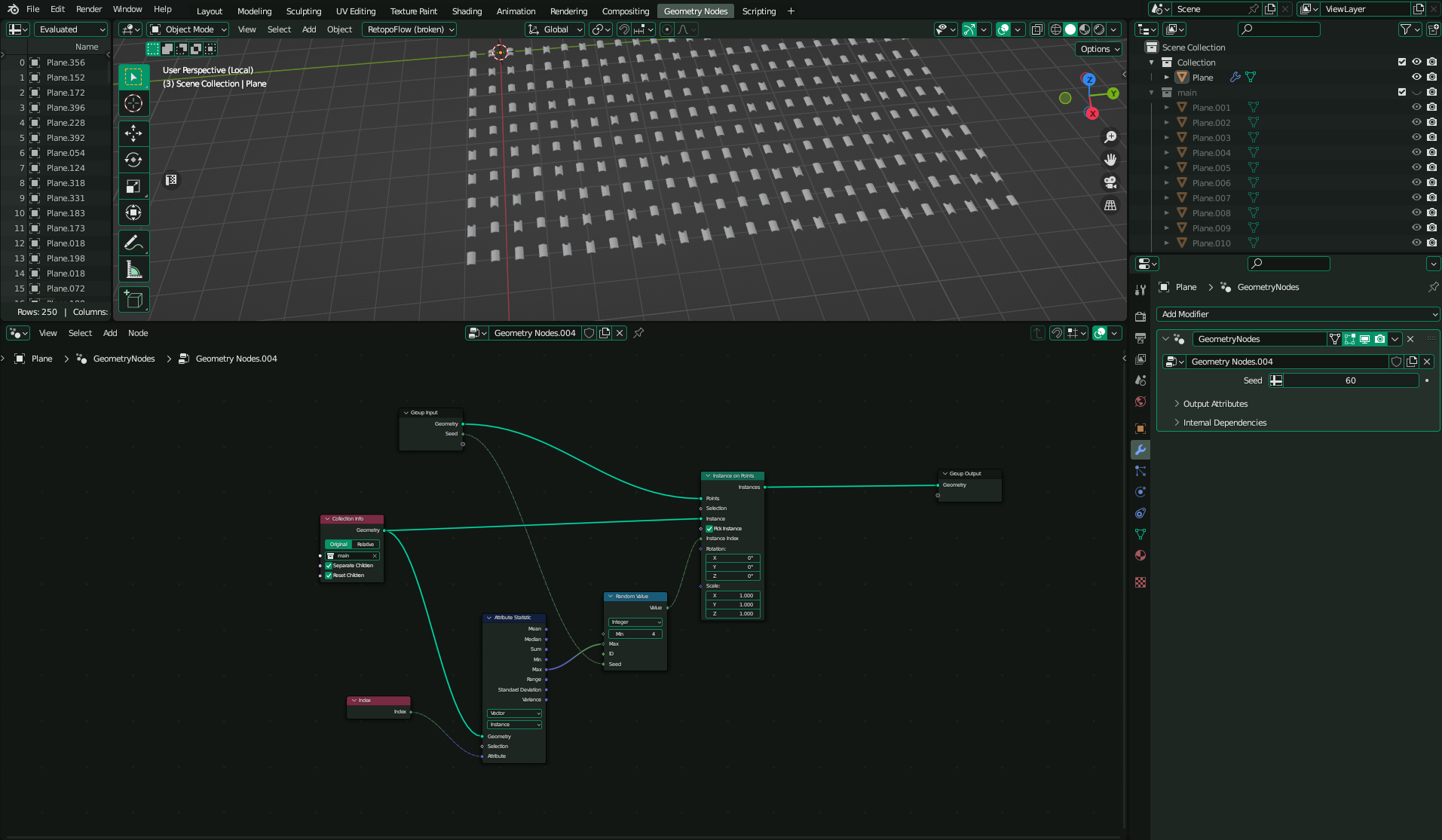Click Scale X value field on Instance node
1442x840 pixels.
point(733,595)
